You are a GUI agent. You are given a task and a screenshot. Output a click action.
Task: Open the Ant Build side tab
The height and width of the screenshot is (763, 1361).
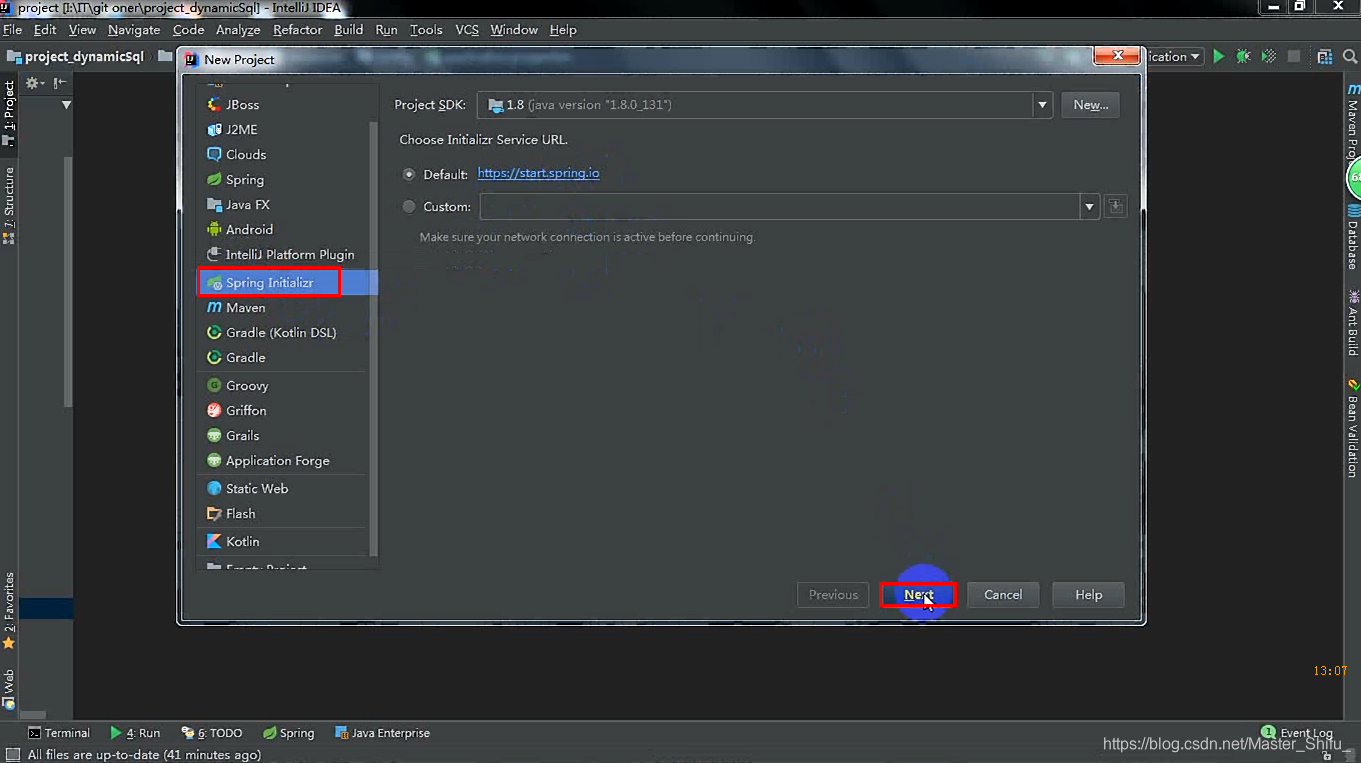tap(1352, 322)
